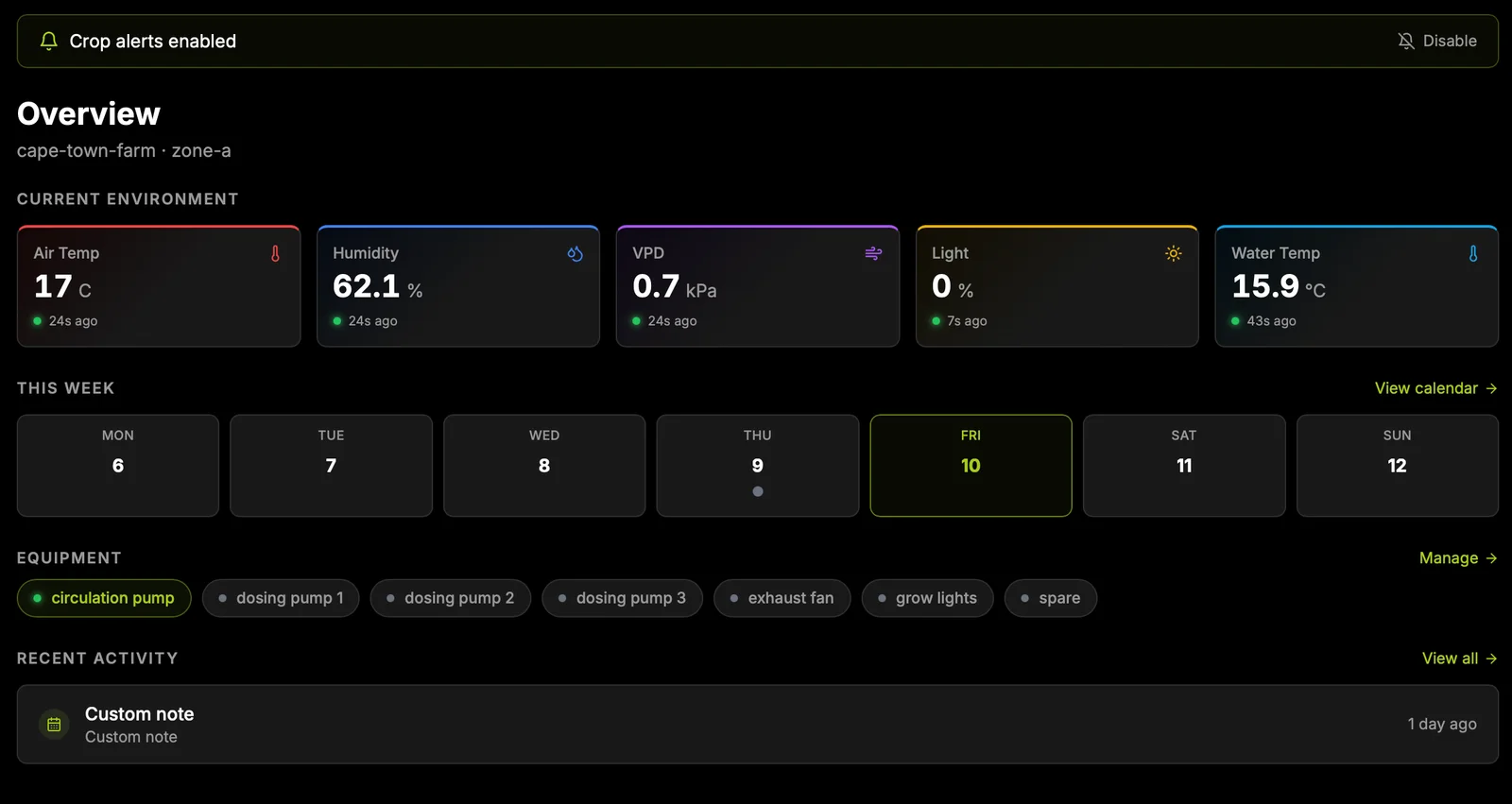Viewport: 1512px width, 804px height.
Task: Click the Air Temp 17 C reading
Action: point(62,286)
